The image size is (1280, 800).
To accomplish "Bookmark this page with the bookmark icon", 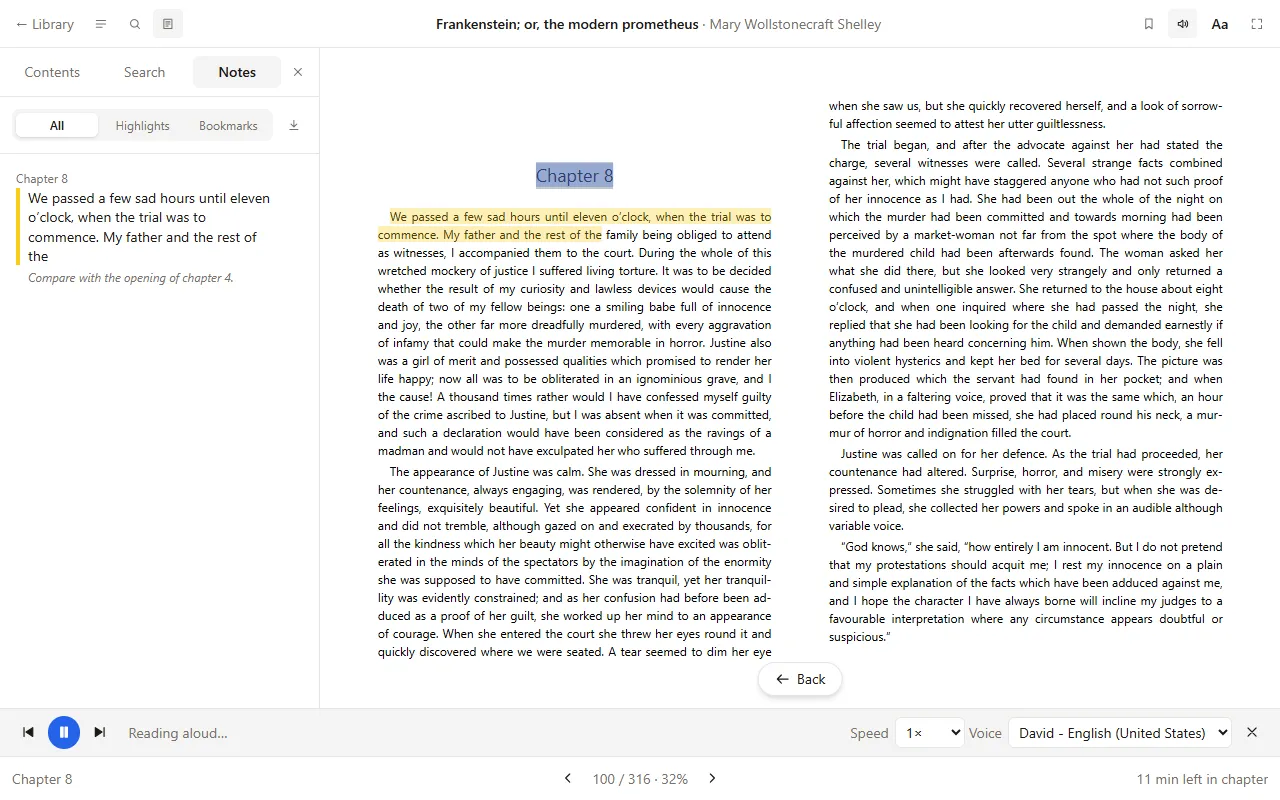I will (1149, 24).
